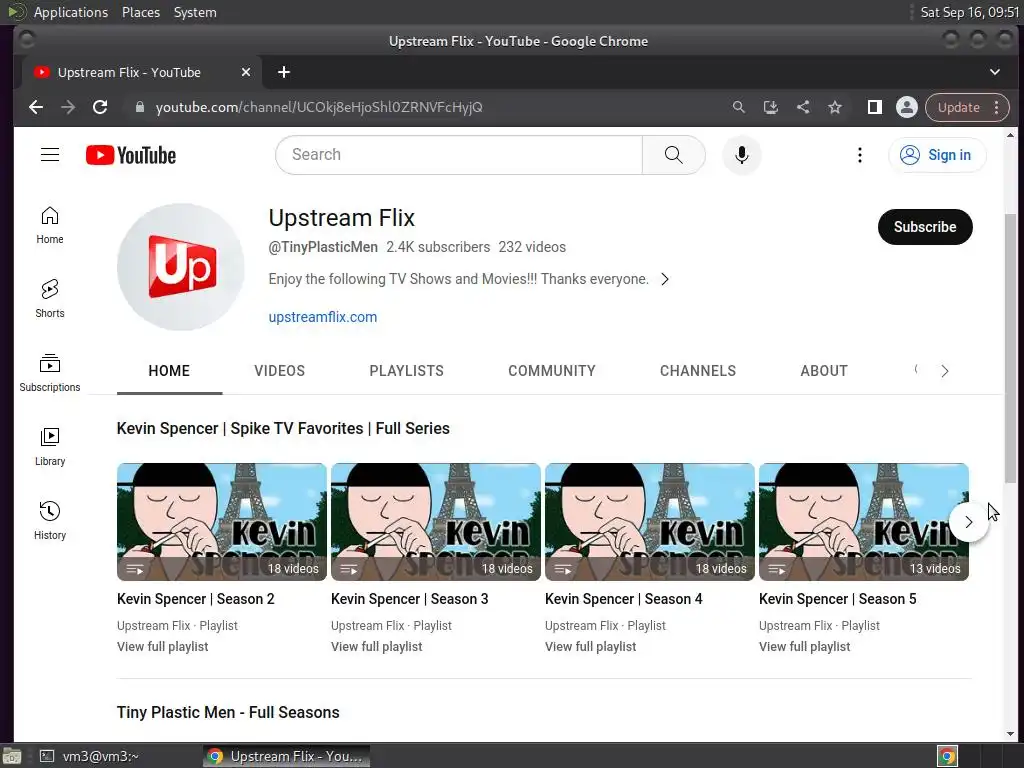Open Kevin Spencer Season 5 thumbnail
Screen dimensions: 1024x768
click(x=863, y=522)
